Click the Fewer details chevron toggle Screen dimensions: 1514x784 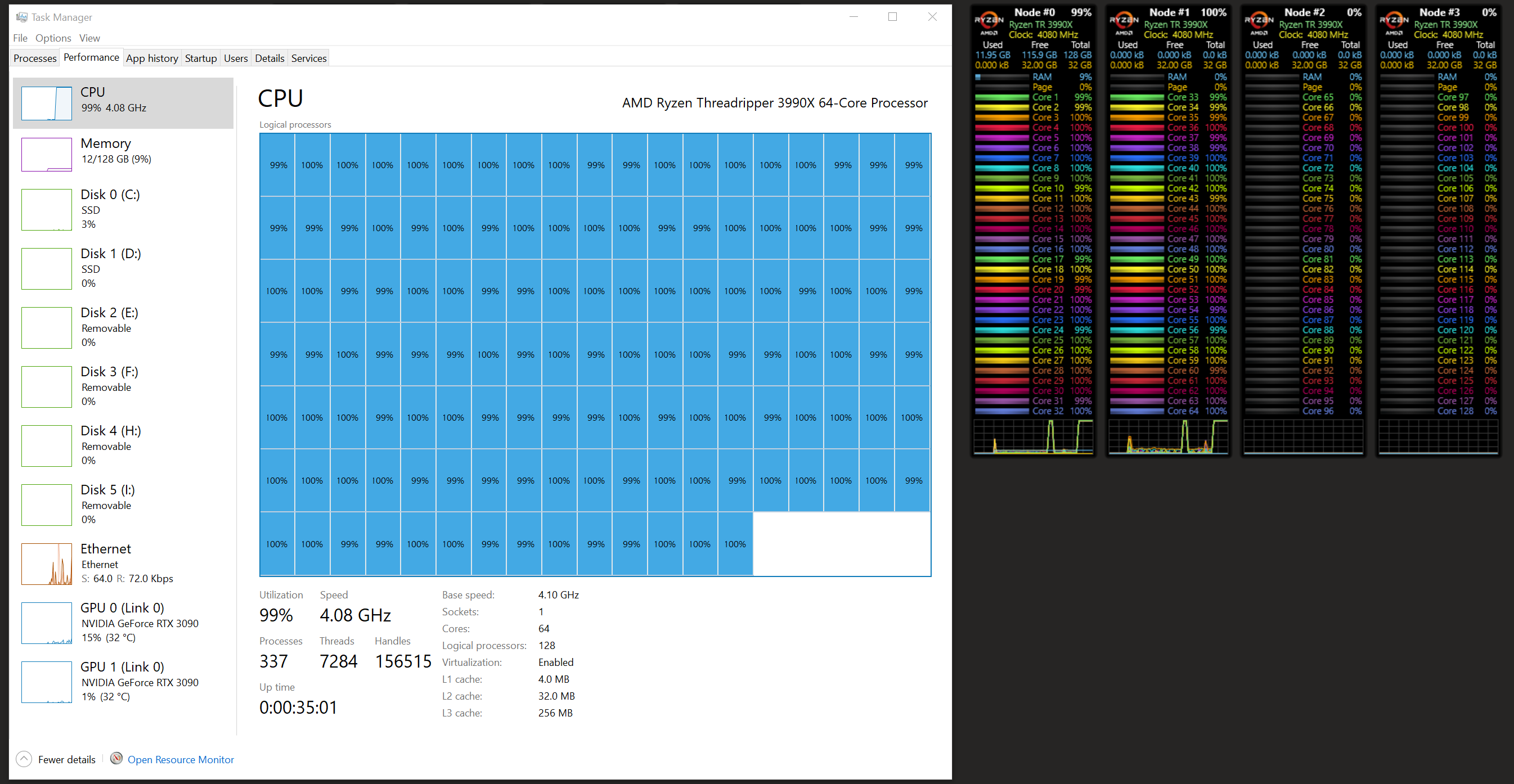click(x=24, y=759)
